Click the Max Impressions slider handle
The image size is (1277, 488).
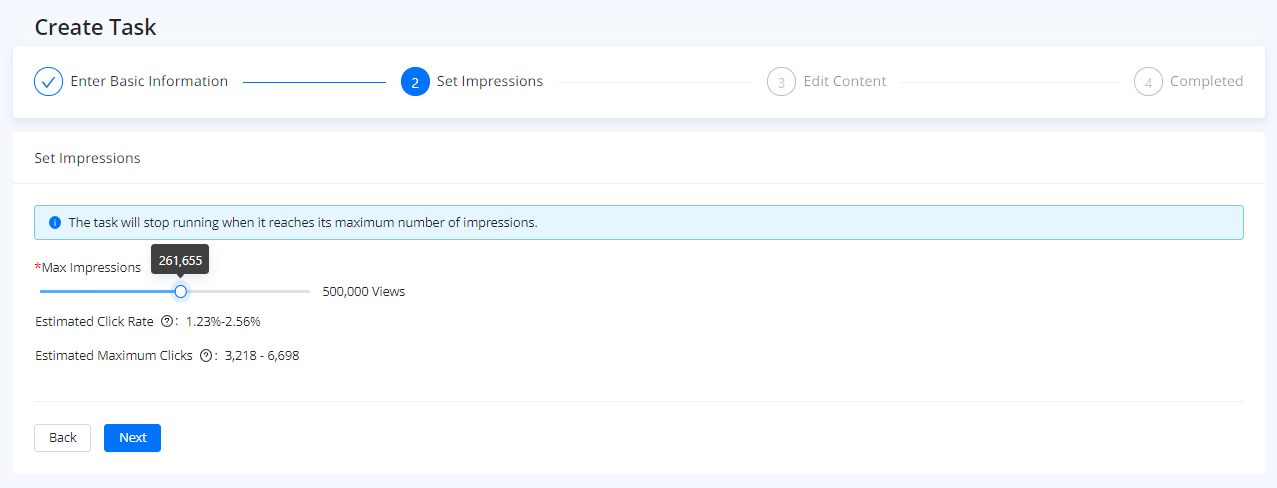(181, 291)
